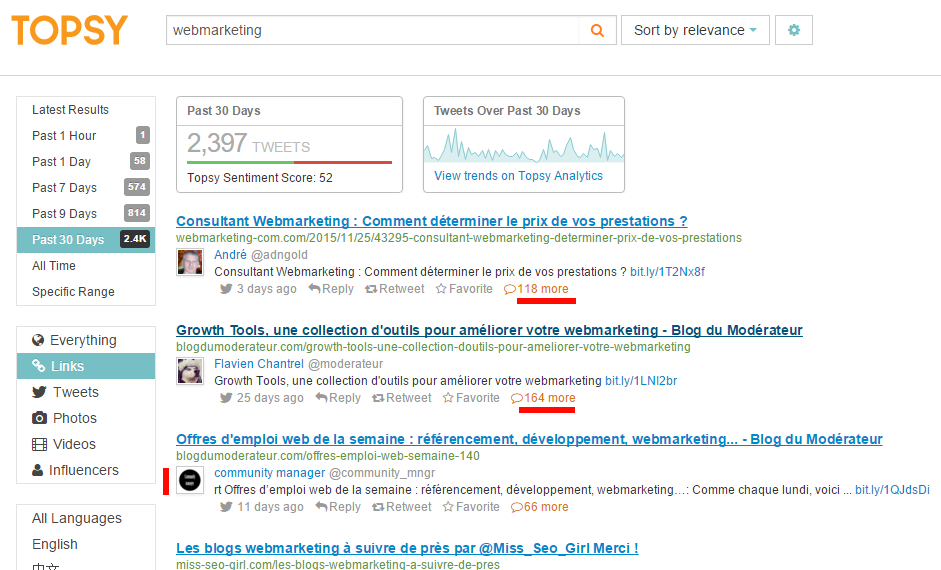
Task: Open Les blogs webmarketing à suivre title
Action: pyautogui.click(x=407, y=548)
